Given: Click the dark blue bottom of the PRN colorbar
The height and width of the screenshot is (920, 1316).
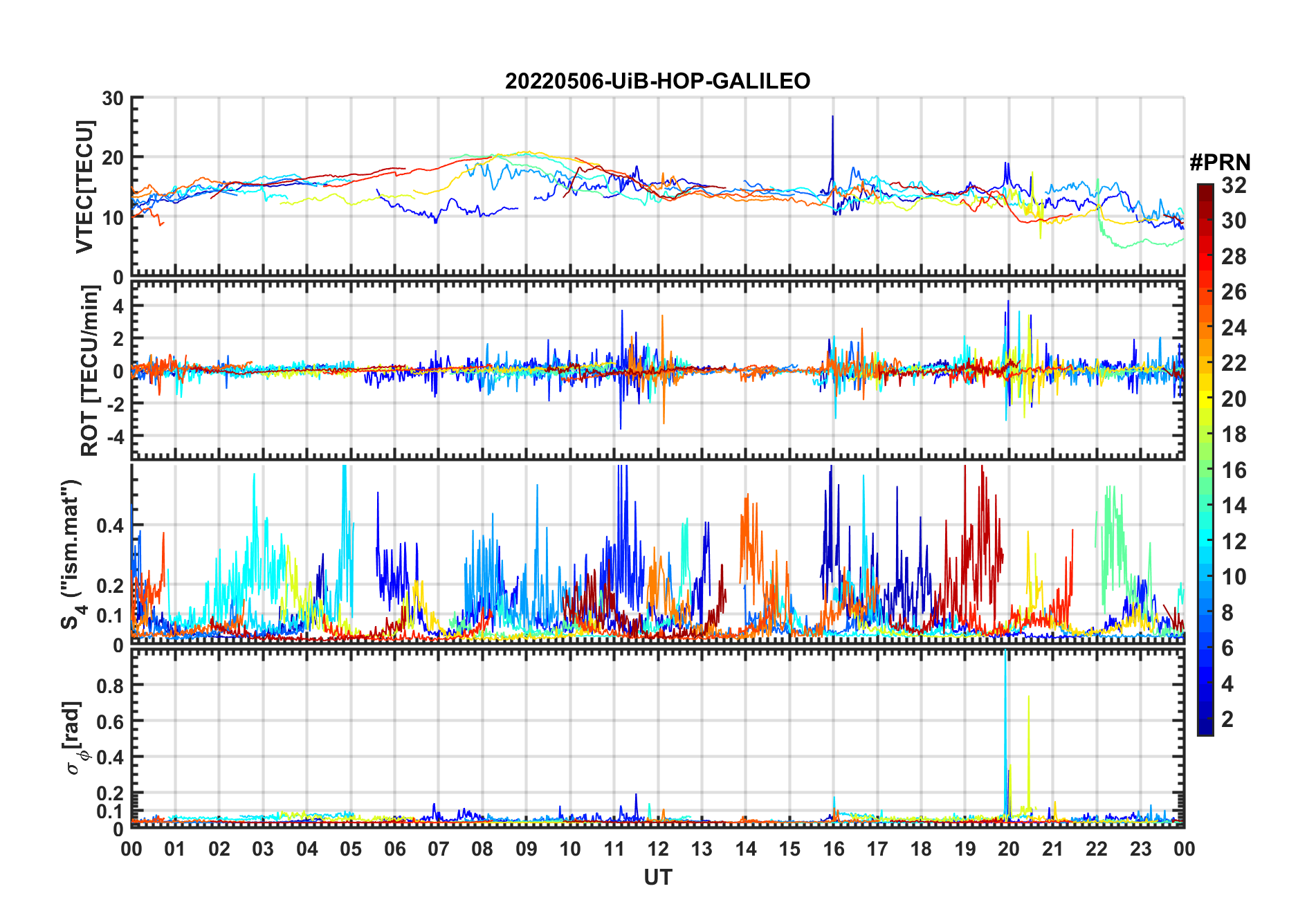Looking at the screenshot, I should tap(1205, 728).
